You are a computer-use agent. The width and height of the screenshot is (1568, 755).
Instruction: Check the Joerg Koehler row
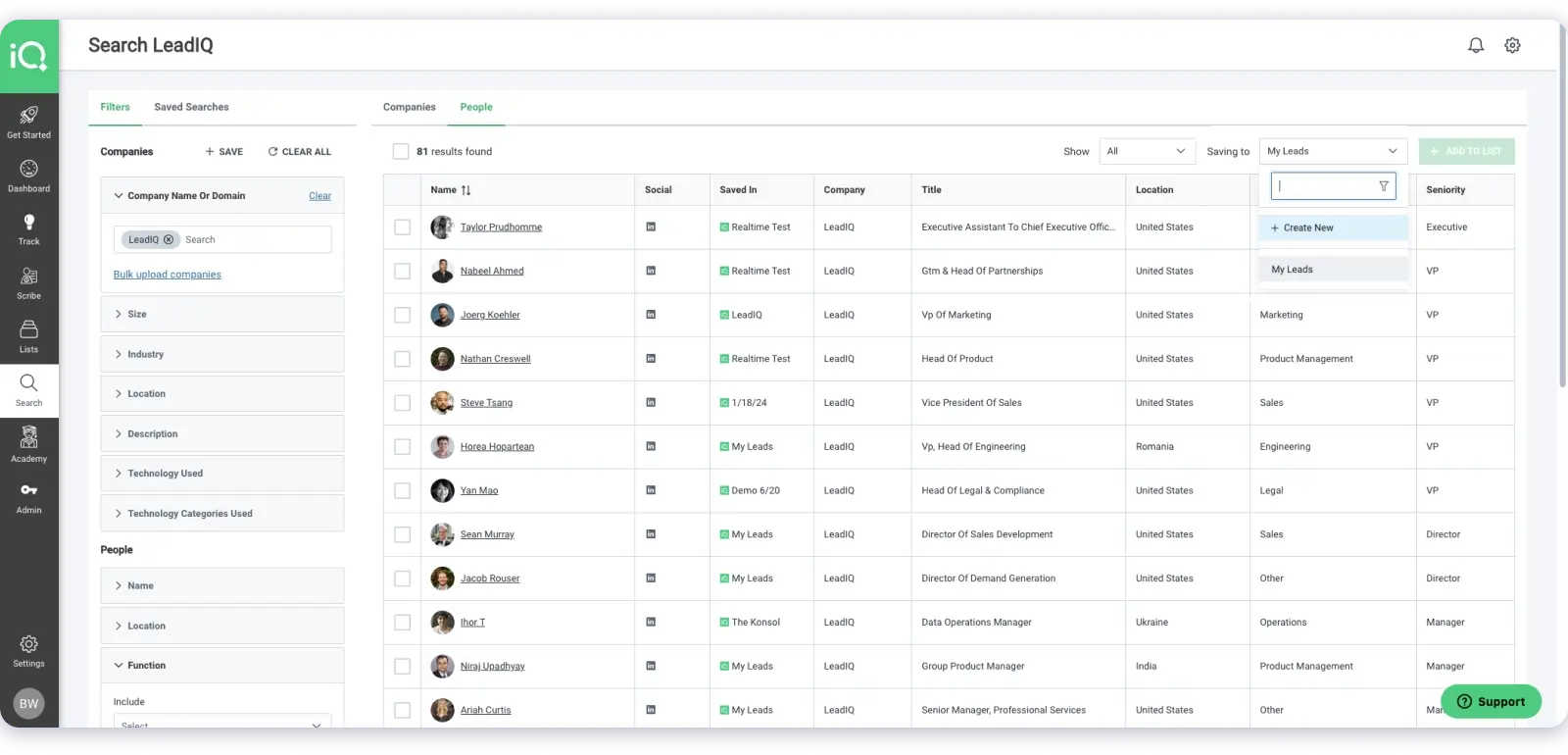402,315
